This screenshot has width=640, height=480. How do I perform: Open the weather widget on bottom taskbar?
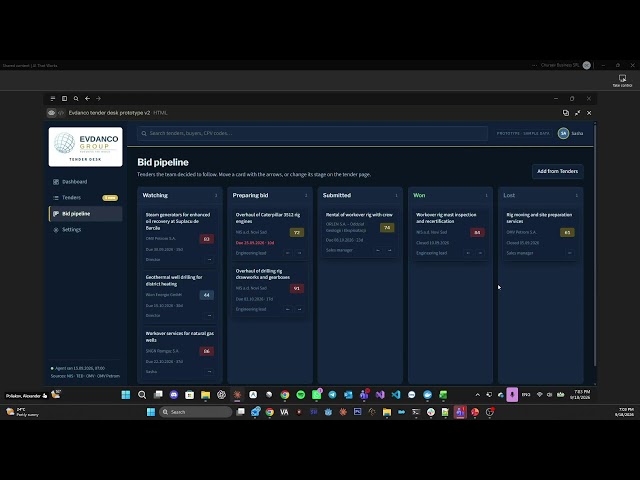point(22,412)
